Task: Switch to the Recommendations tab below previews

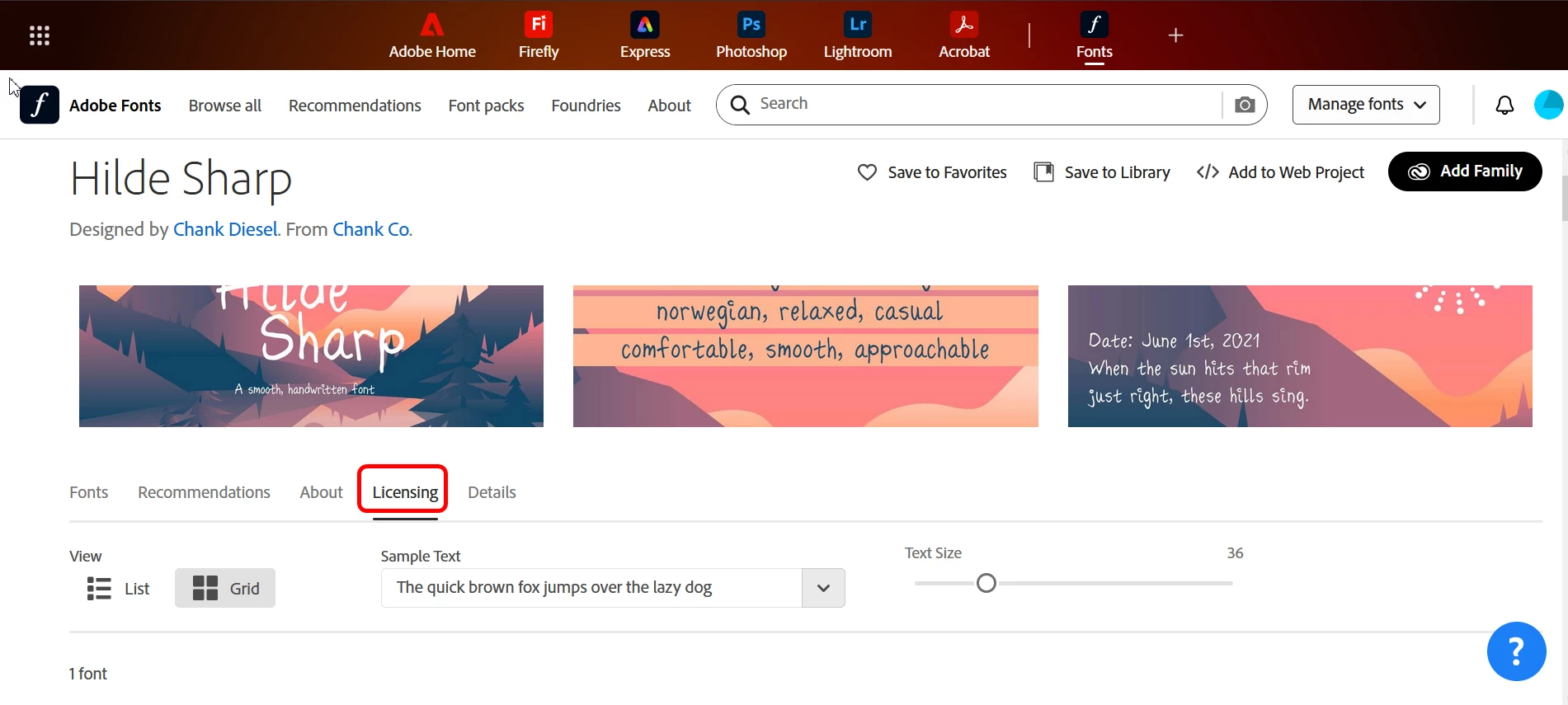Action: tap(204, 492)
